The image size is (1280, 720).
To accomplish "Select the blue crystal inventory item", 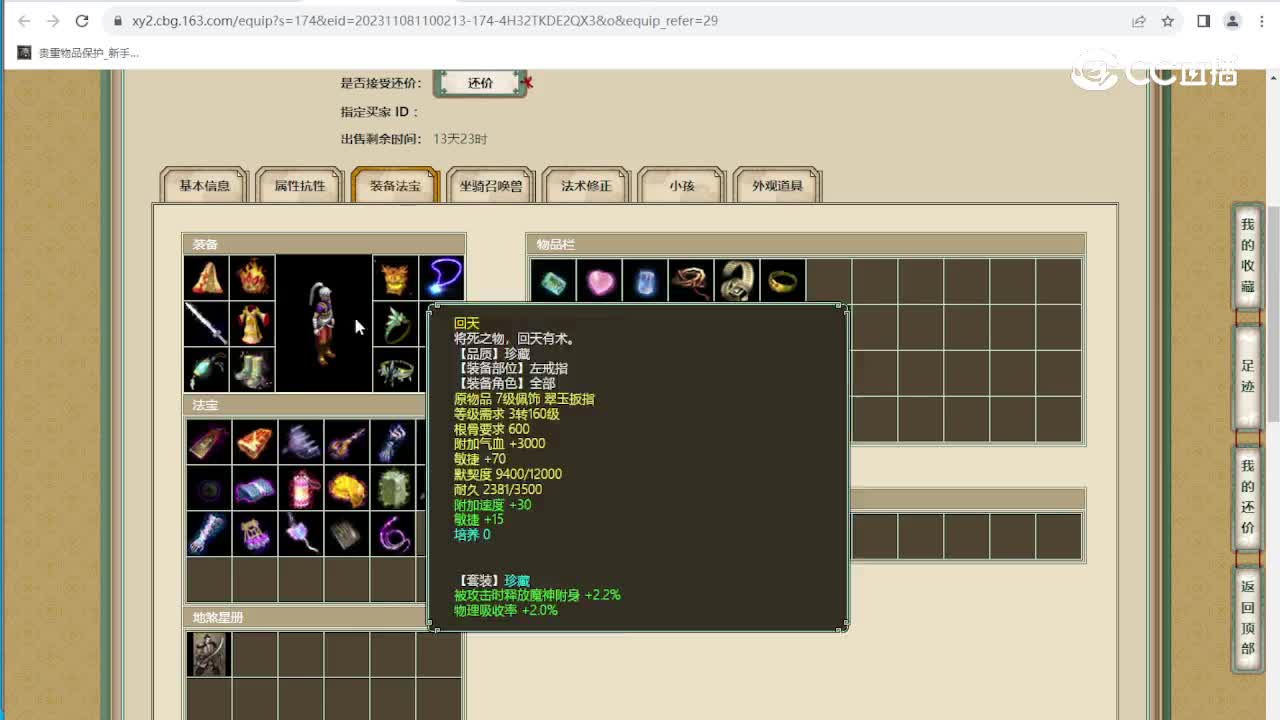I will click(645, 281).
